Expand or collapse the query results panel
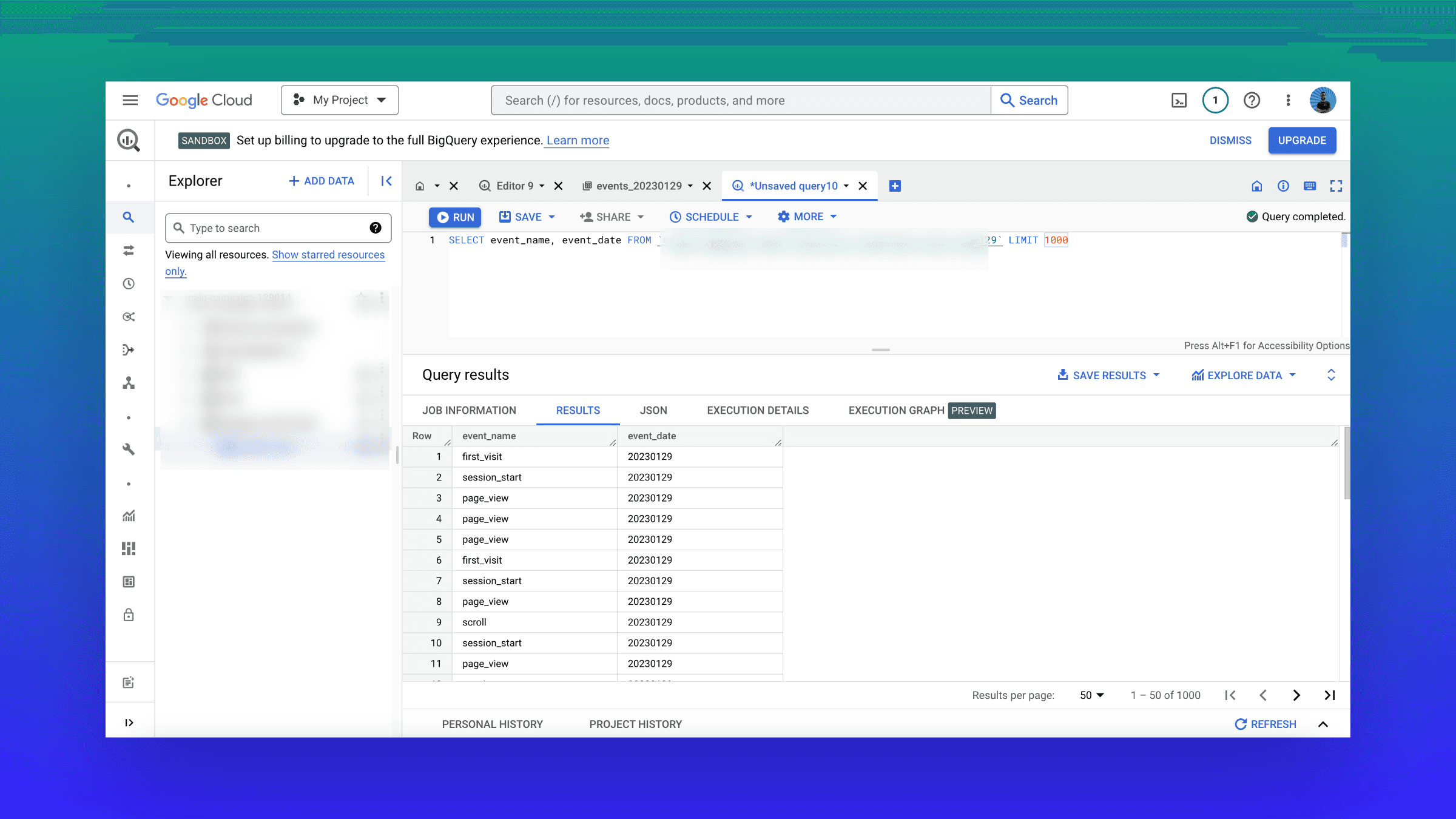 point(1331,375)
